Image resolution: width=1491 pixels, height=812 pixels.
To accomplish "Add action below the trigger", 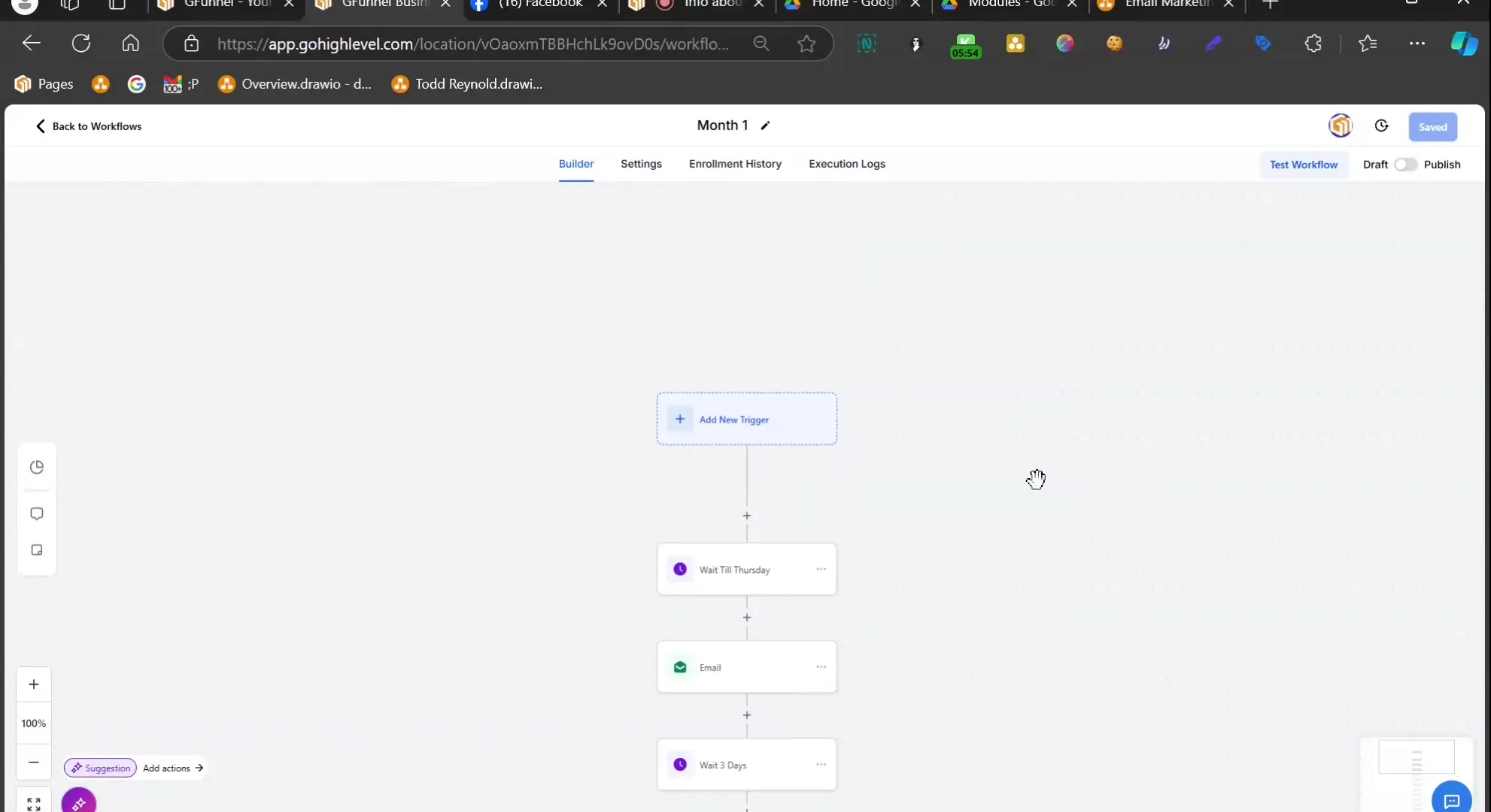I will (746, 516).
